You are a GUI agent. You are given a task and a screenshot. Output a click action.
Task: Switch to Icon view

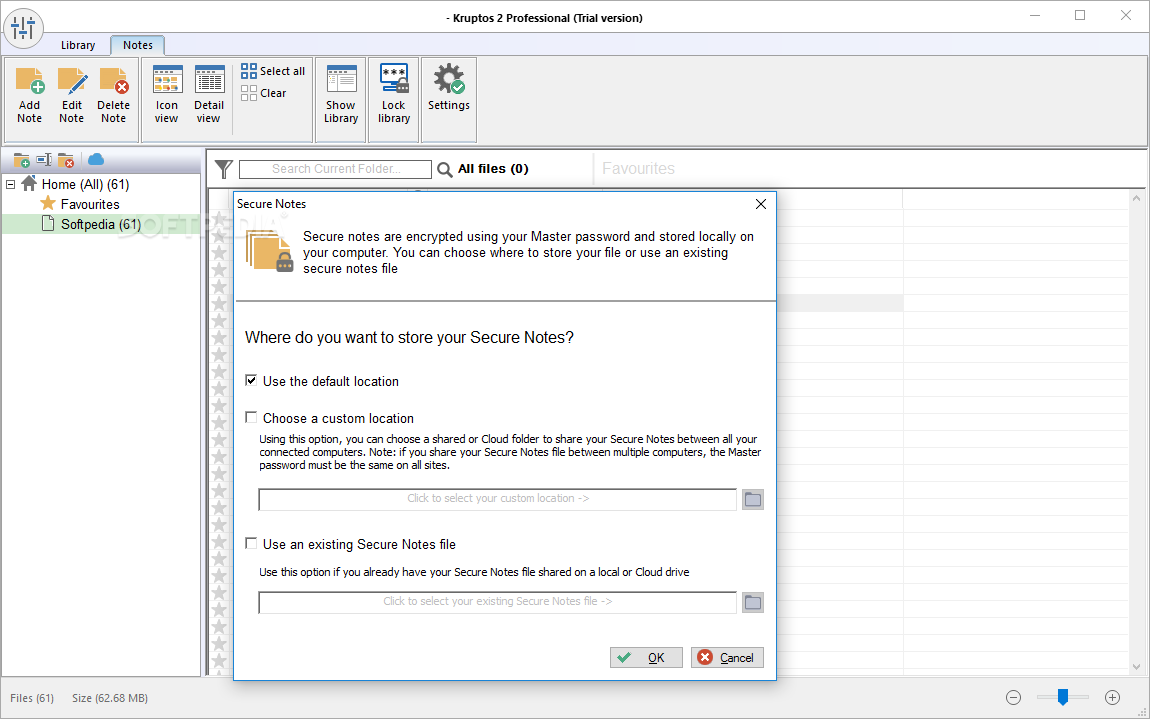pyautogui.click(x=167, y=79)
